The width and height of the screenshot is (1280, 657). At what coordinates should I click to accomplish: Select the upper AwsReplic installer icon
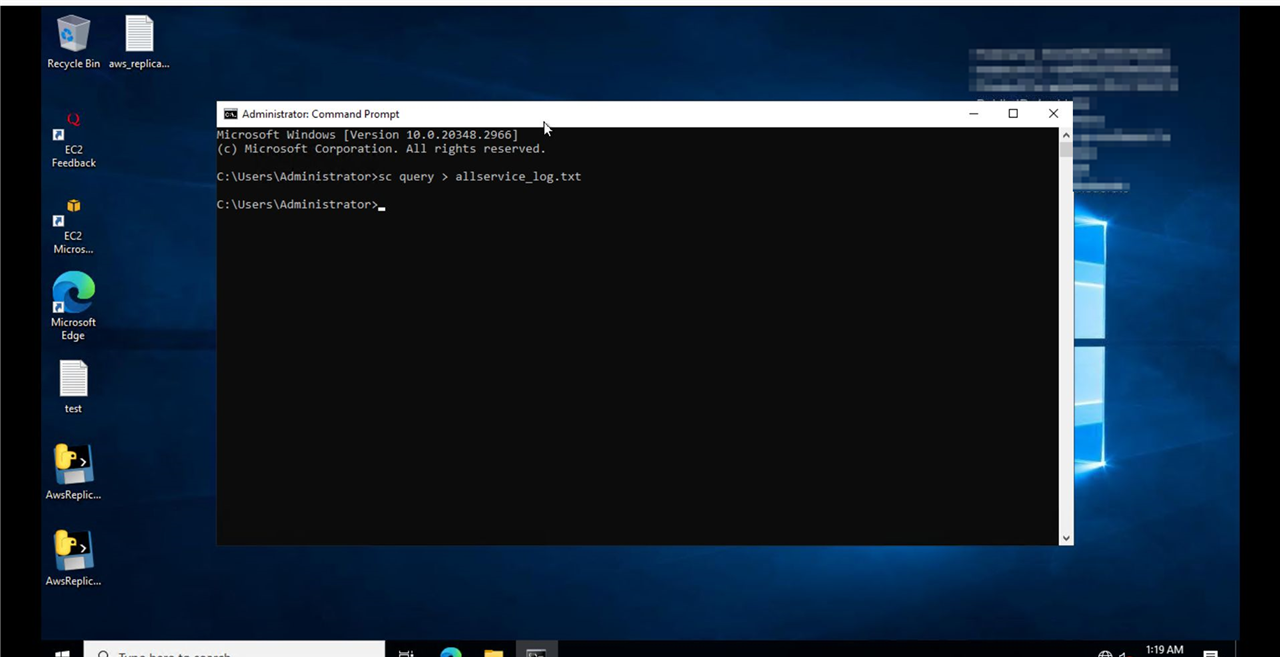point(73,466)
